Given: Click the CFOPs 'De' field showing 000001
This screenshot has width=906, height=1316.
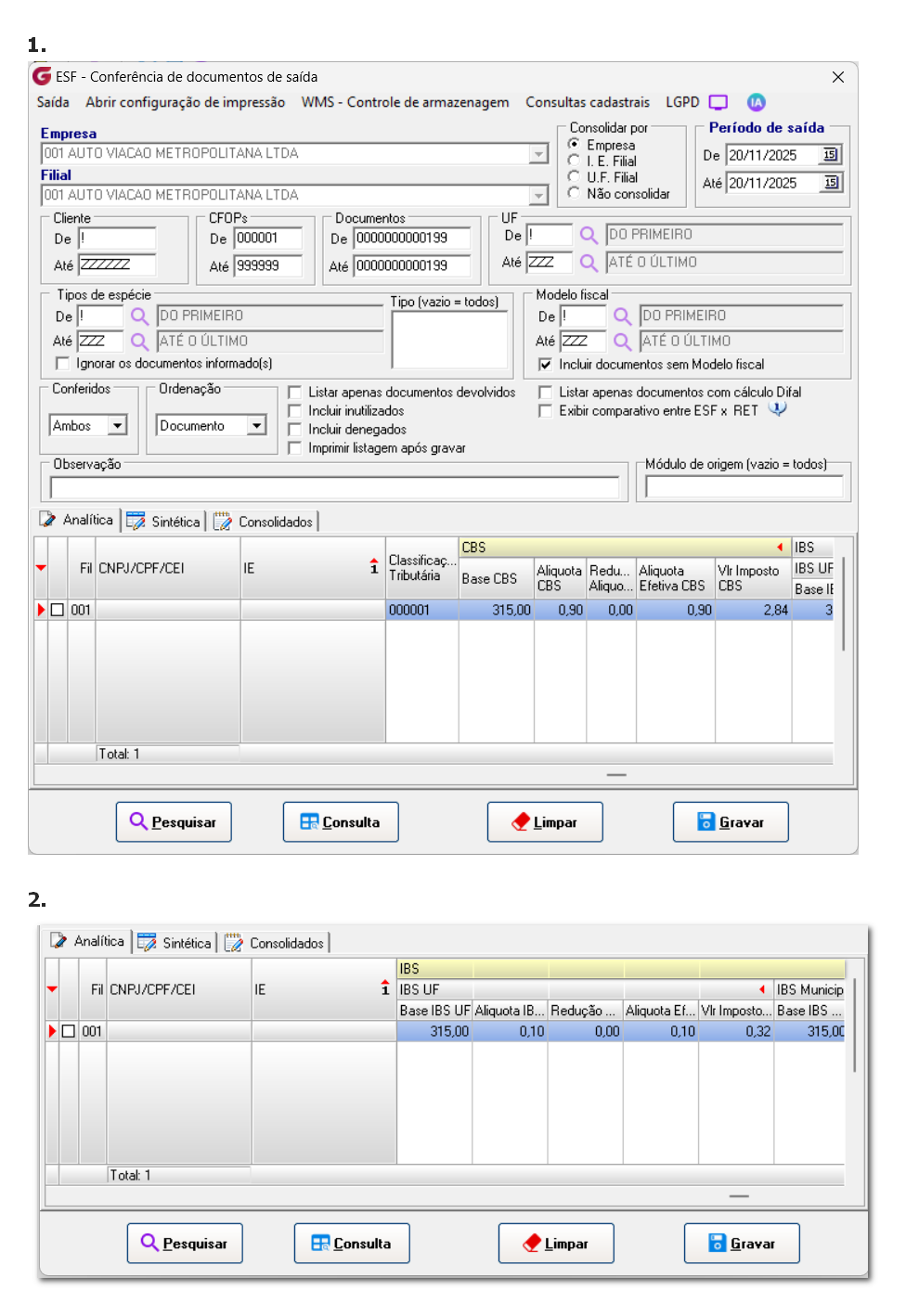Looking at the screenshot, I should point(268,239).
